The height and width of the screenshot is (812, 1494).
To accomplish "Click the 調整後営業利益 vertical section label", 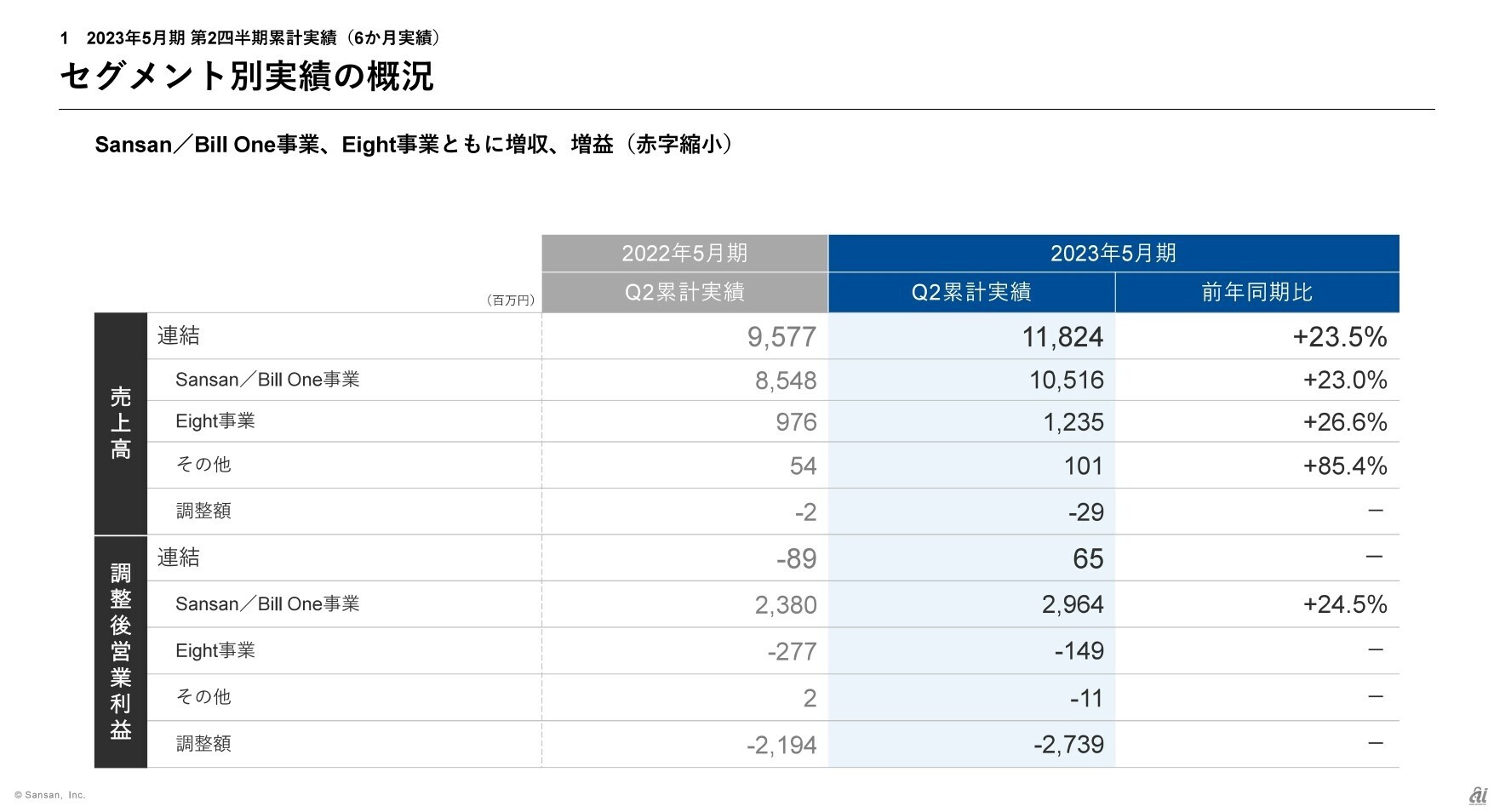I will click(x=121, y=651).
